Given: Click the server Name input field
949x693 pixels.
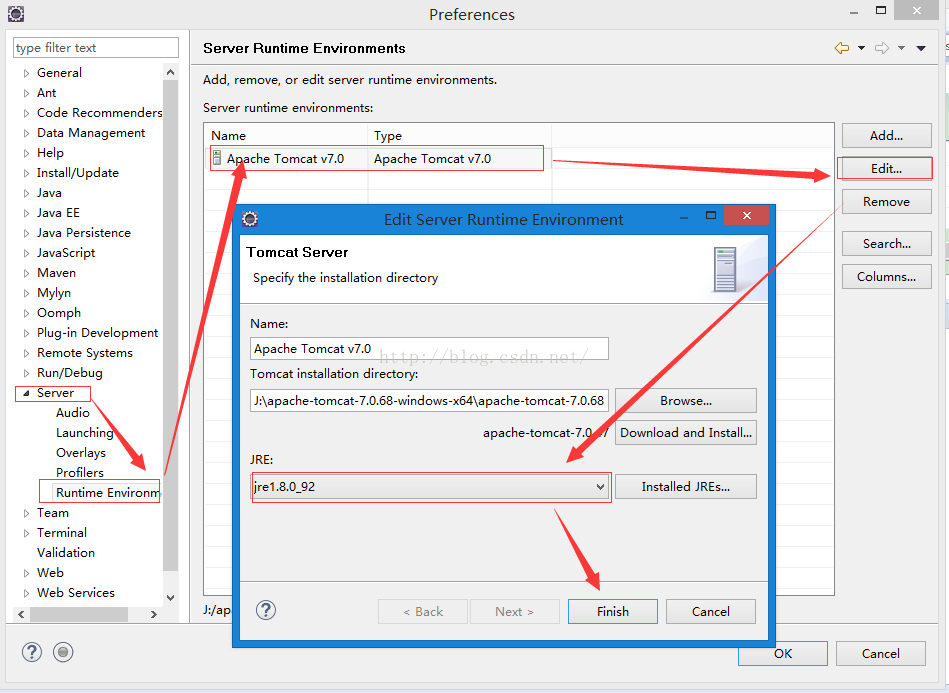Looking at the screenshot, I should (x=429, y=349).
